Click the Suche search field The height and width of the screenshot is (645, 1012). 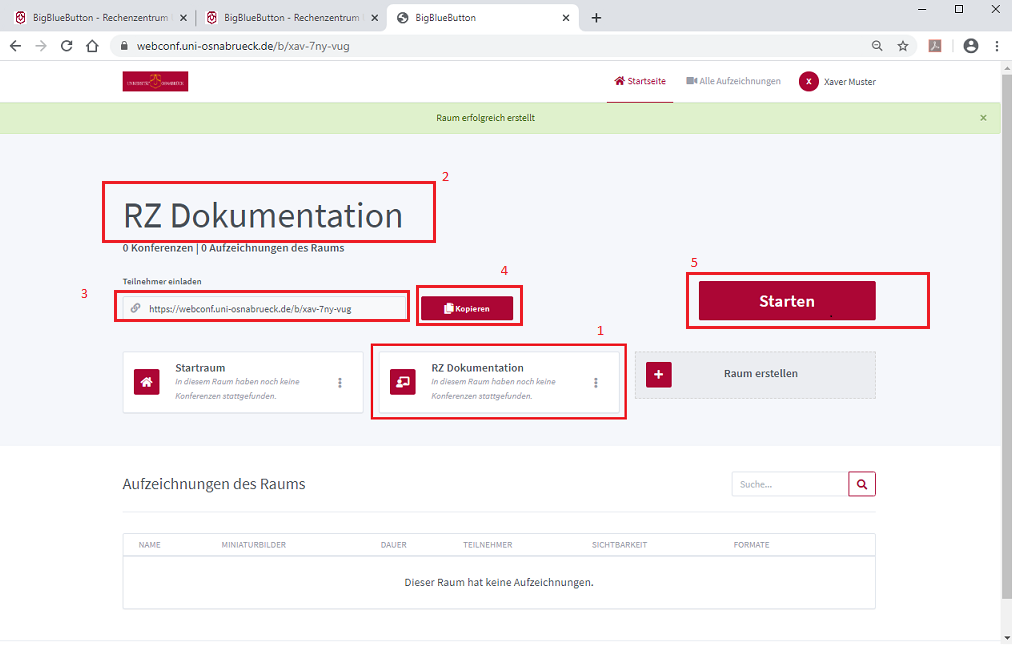(790, 484)
